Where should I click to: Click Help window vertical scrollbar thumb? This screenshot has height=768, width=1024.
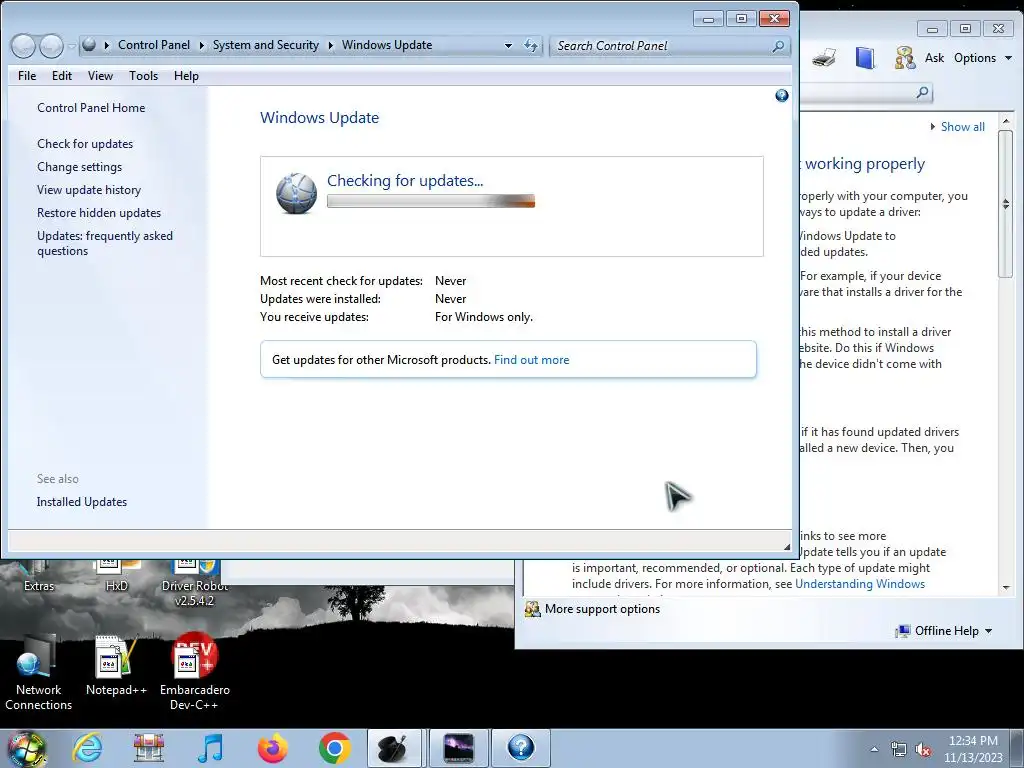coord(1006,204)
